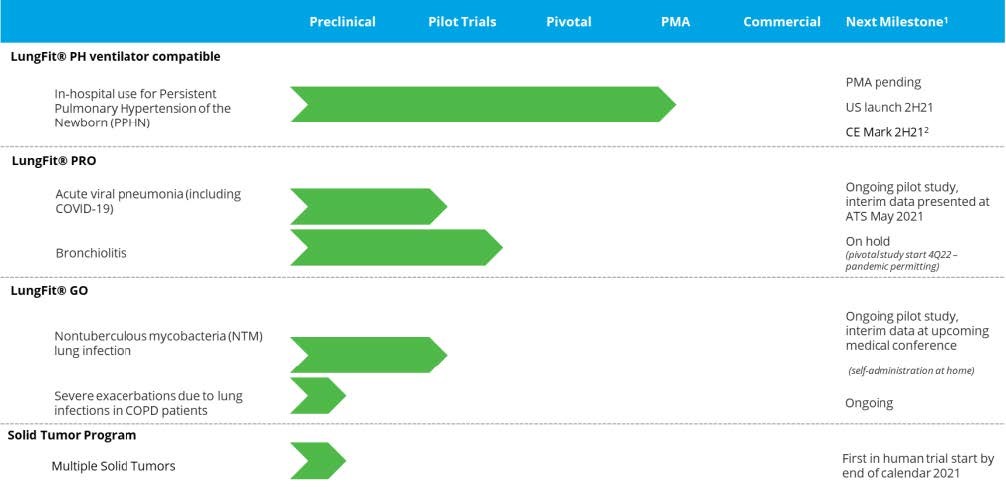The height and width of the screenshot is (488, 1006).
Task: Click the PPHN green progress arrow
Action: click(482, 104)
